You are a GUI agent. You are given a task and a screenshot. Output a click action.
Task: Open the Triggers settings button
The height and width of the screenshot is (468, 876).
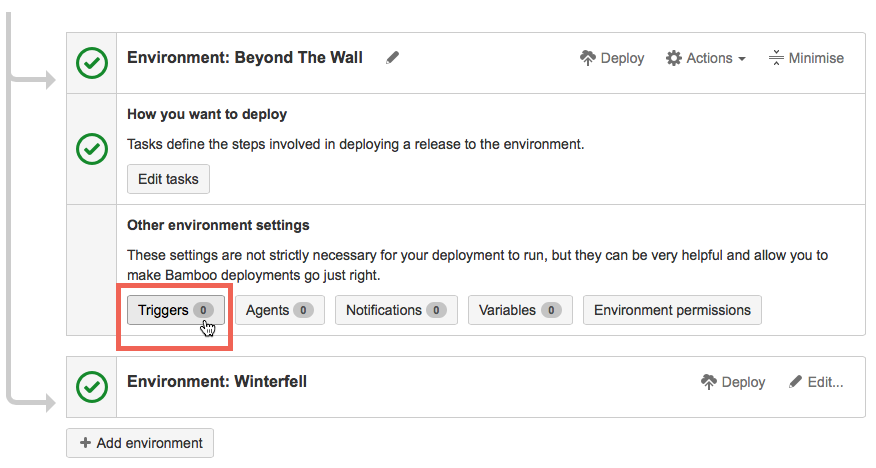coord(176,310)
